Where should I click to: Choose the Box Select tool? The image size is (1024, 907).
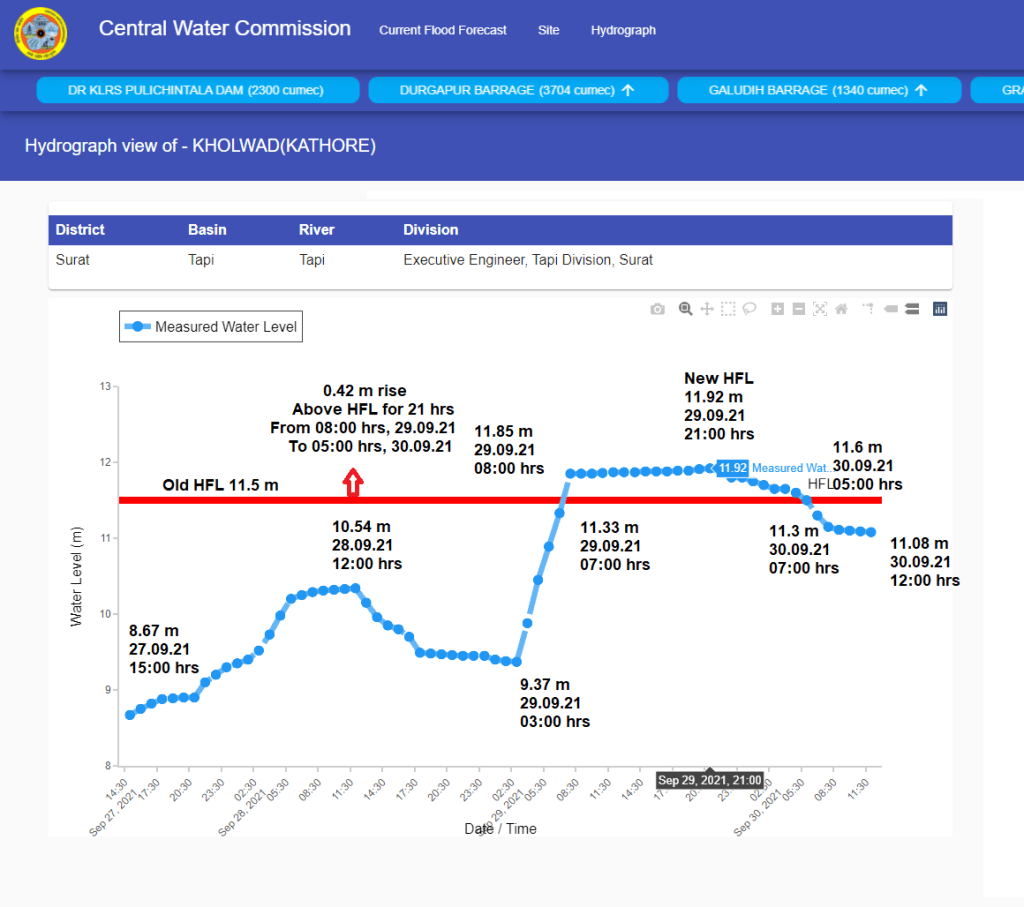728,309
